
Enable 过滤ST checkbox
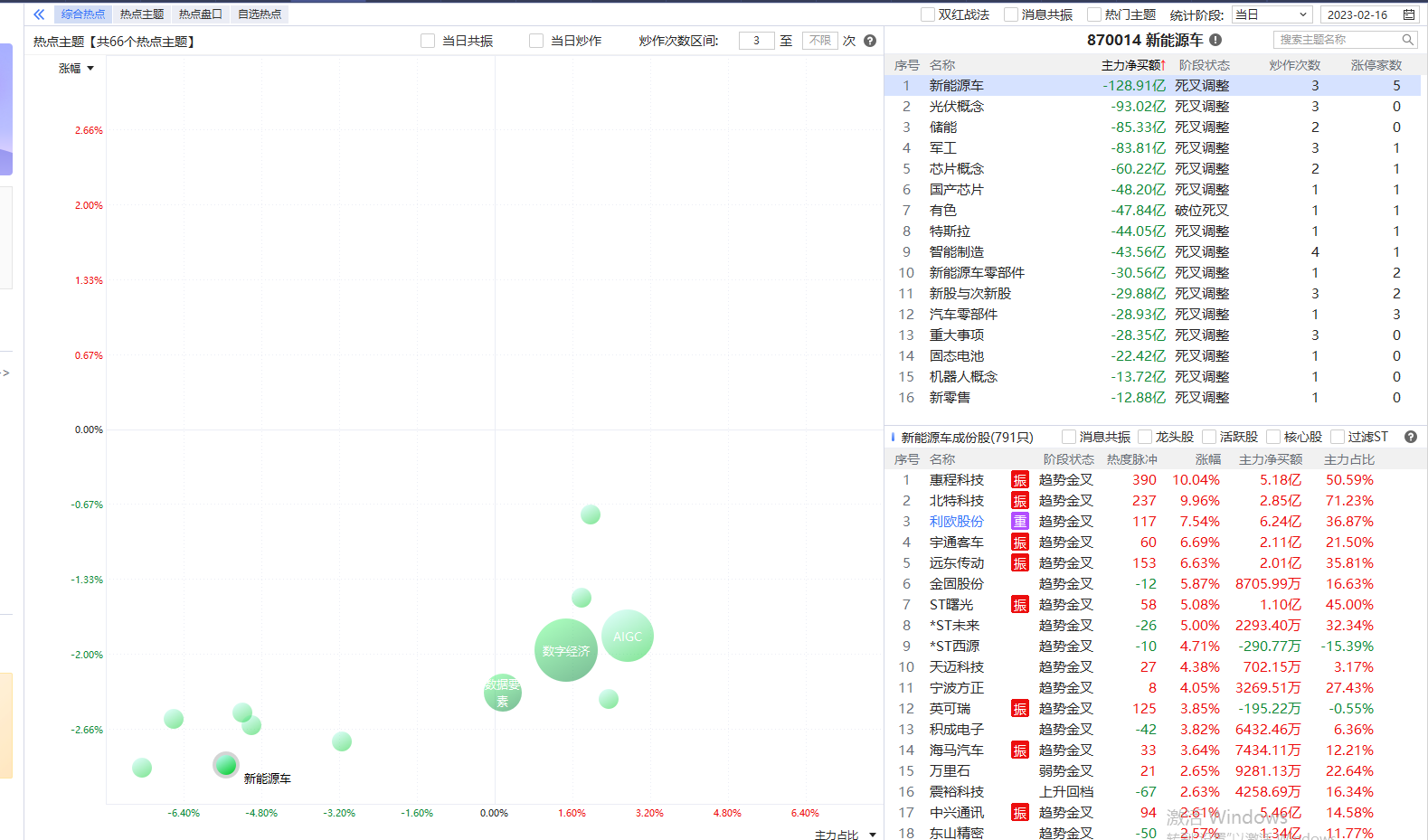tap(1338, 437)
